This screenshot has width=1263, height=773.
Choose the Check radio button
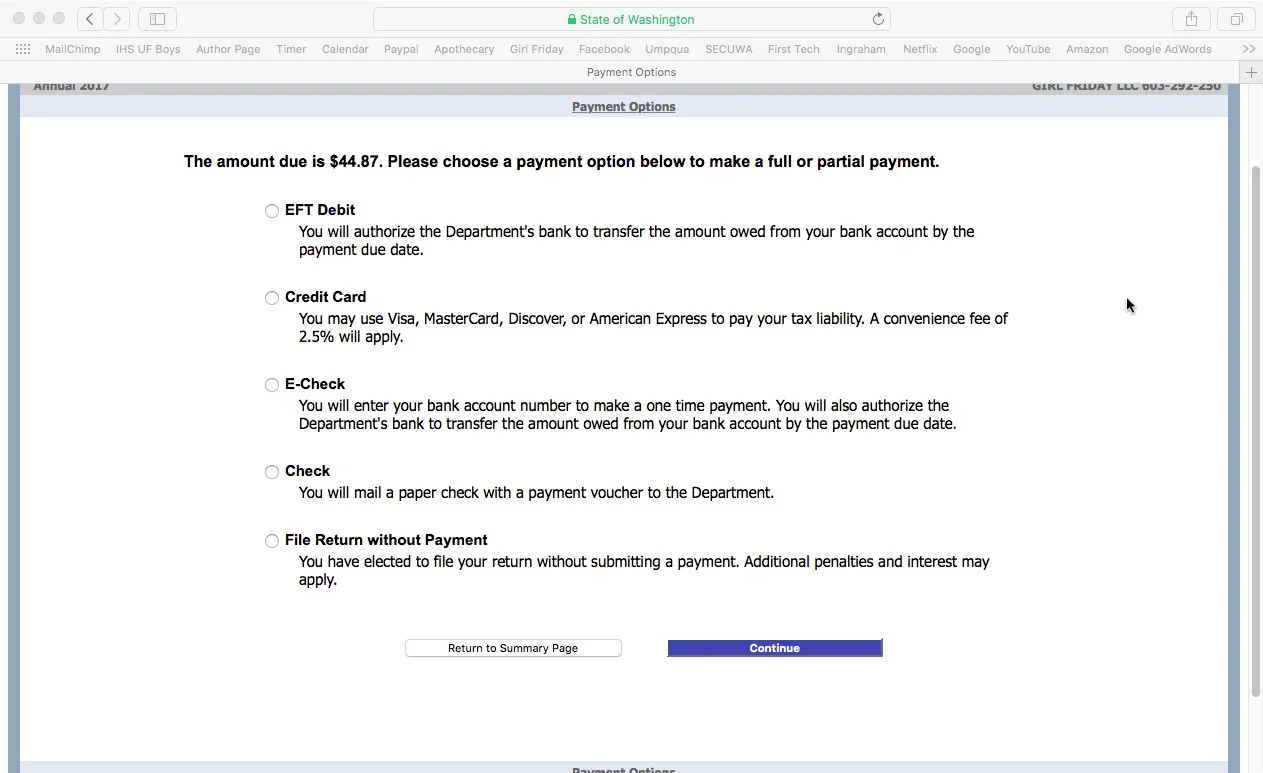pos(272,472)
